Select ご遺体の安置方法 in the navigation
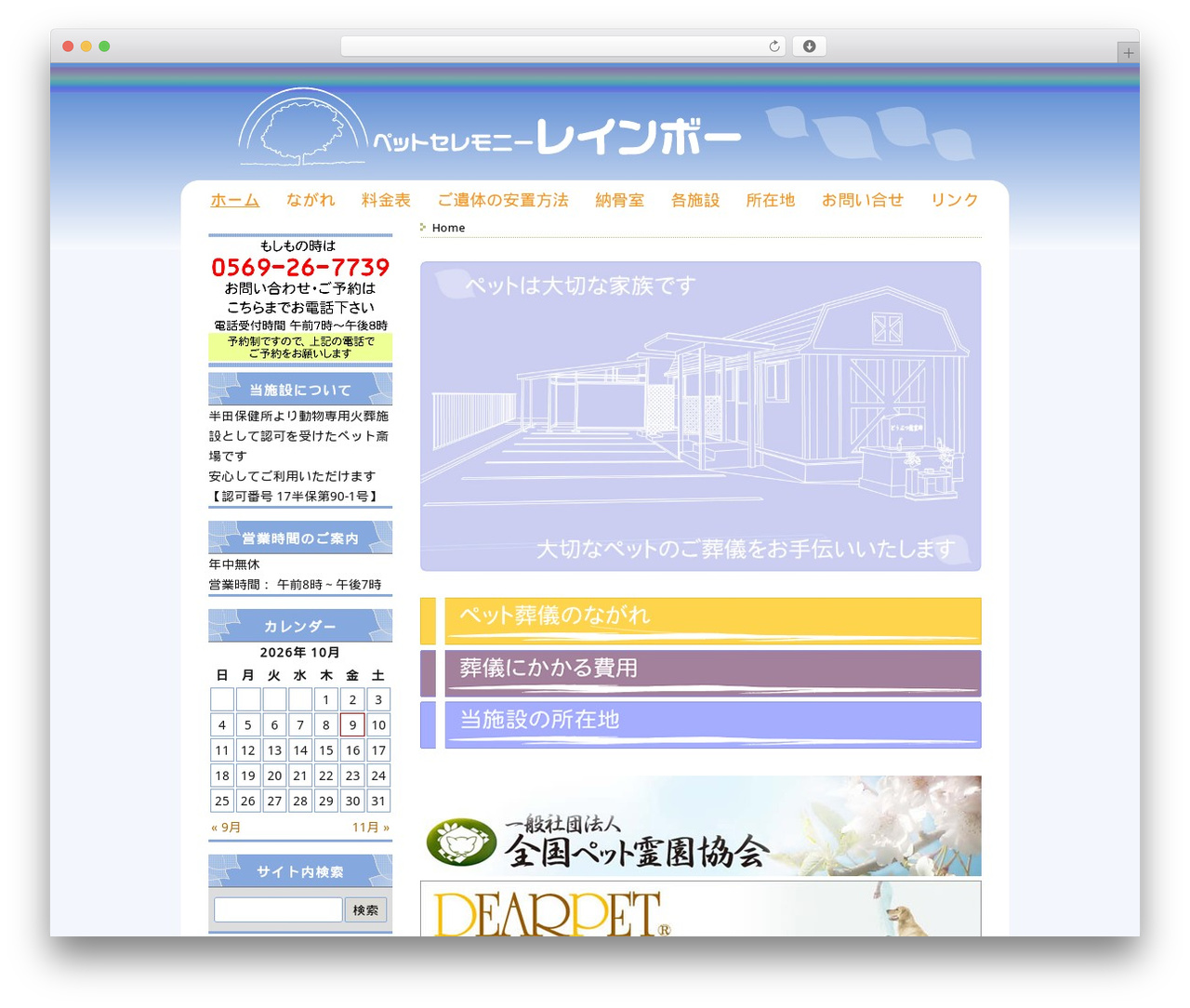 coord(503,200)
